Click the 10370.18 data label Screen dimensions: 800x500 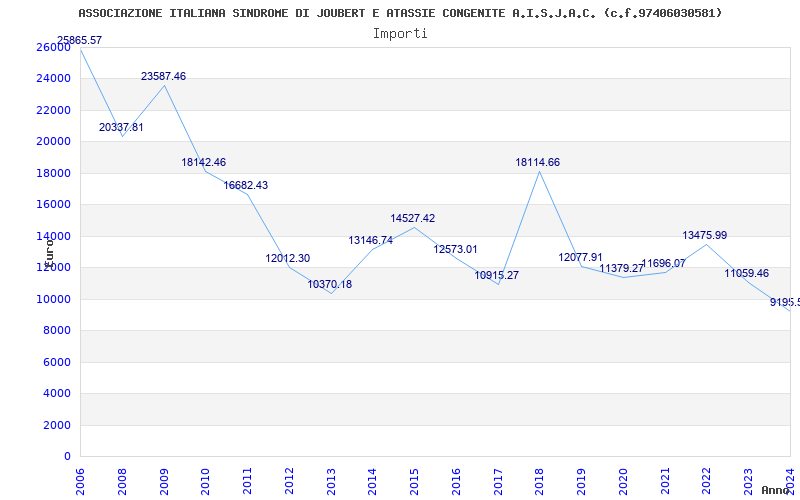pos(330,285)
